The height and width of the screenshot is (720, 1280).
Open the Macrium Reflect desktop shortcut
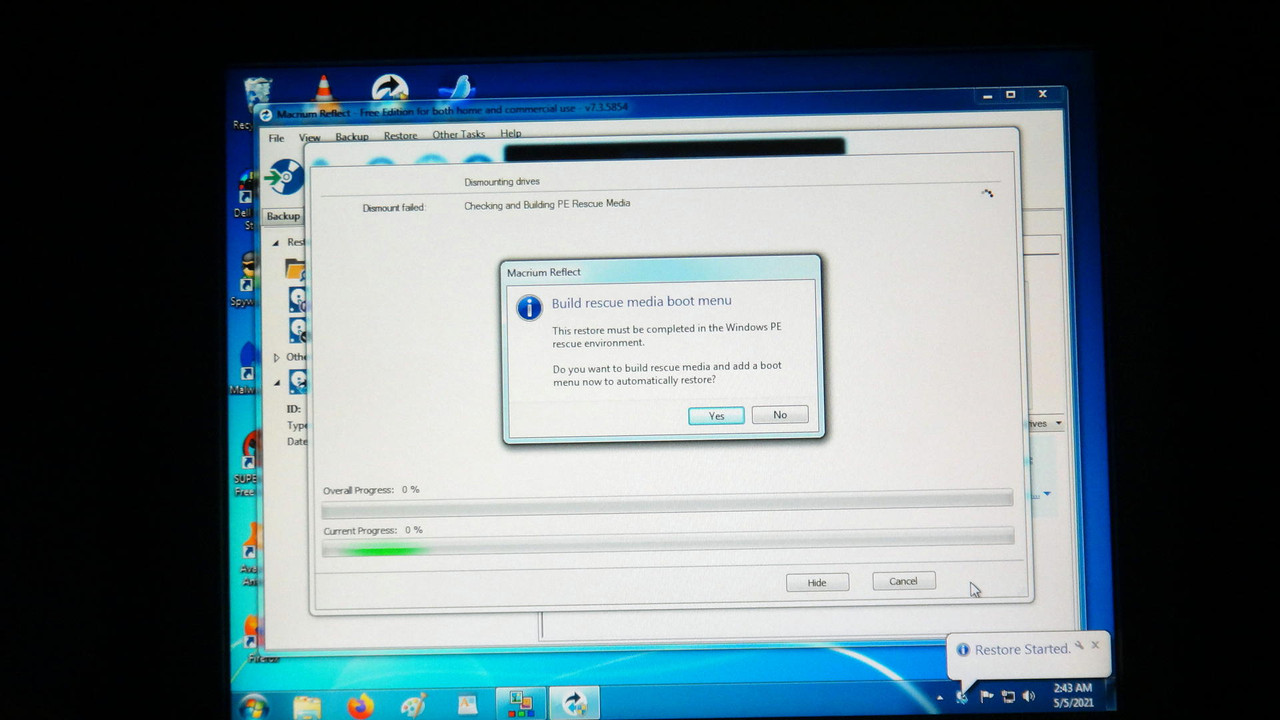click(390, 88)
